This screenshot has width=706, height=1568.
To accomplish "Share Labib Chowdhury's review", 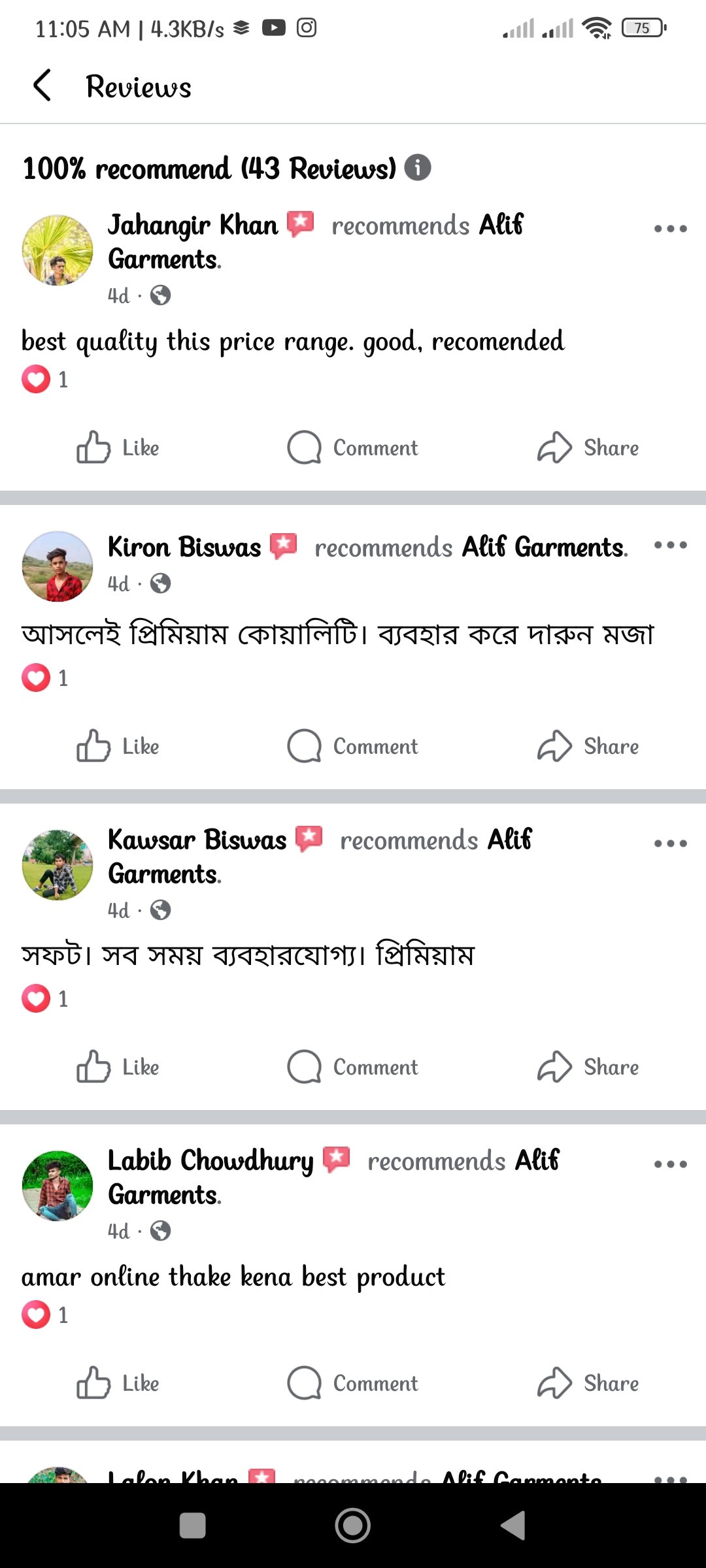I will tap(588, 1383).
